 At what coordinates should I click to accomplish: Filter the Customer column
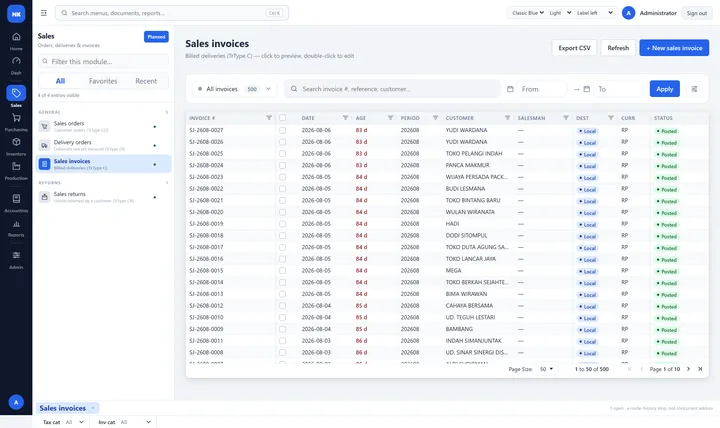pos(507,118)
